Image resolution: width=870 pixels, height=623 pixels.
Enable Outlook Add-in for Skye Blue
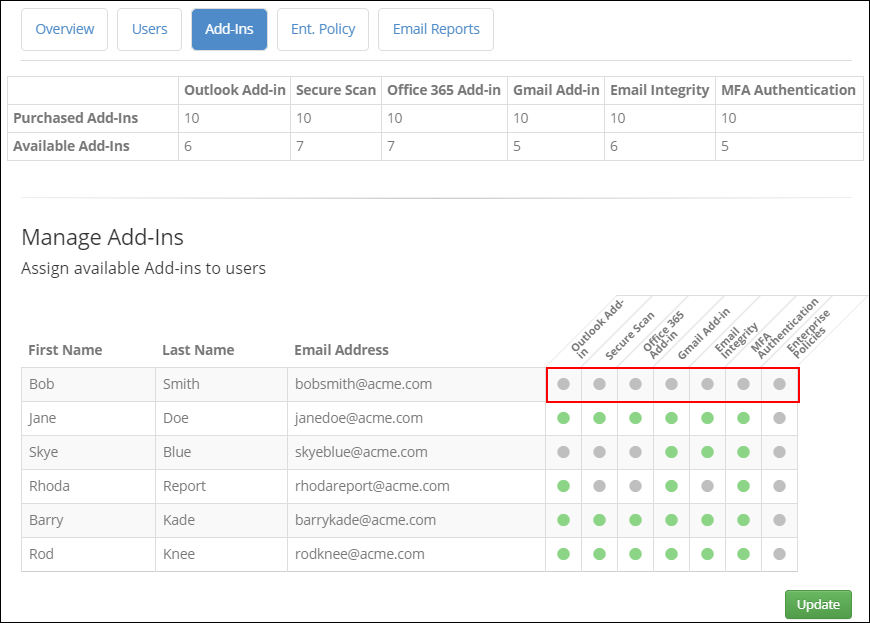click(563, 452)
